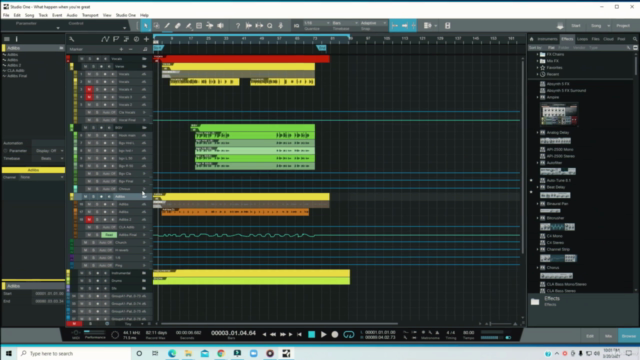Toggle loop active in transport
The height and width of the screenshot is (360, 640).
pyautogui.click(x=349, y=334)
